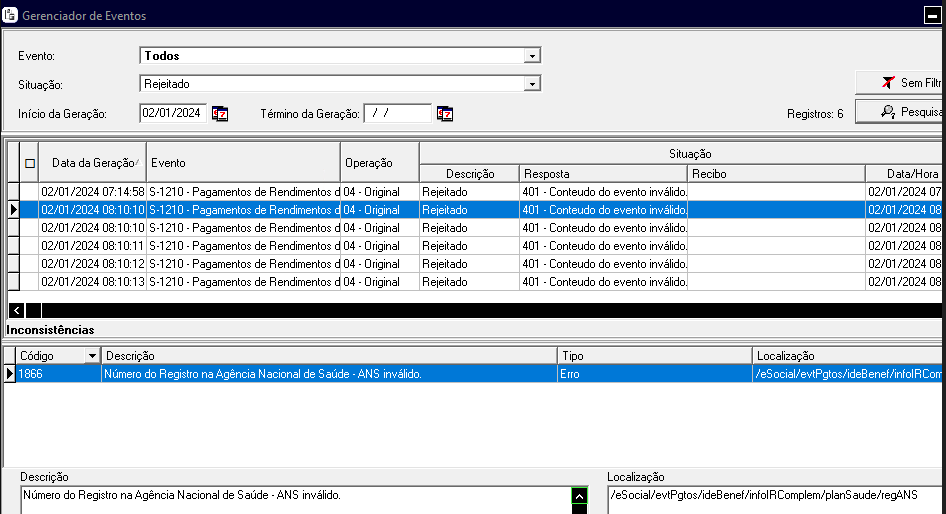Focus the Início da Geração date field
Viewport: 946px width, 514px height.
pos(172,113)
